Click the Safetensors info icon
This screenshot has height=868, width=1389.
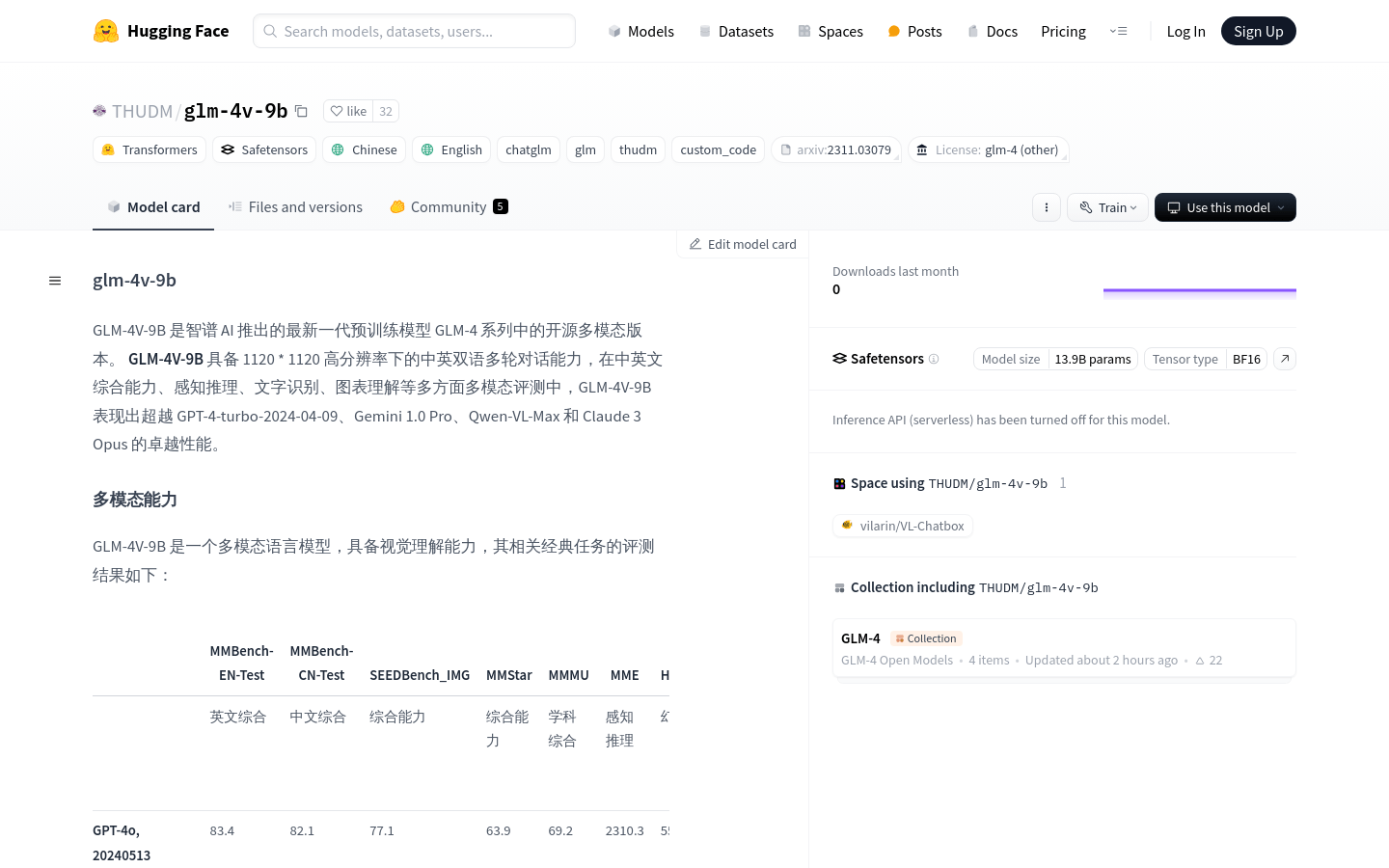tap(934, 359)
